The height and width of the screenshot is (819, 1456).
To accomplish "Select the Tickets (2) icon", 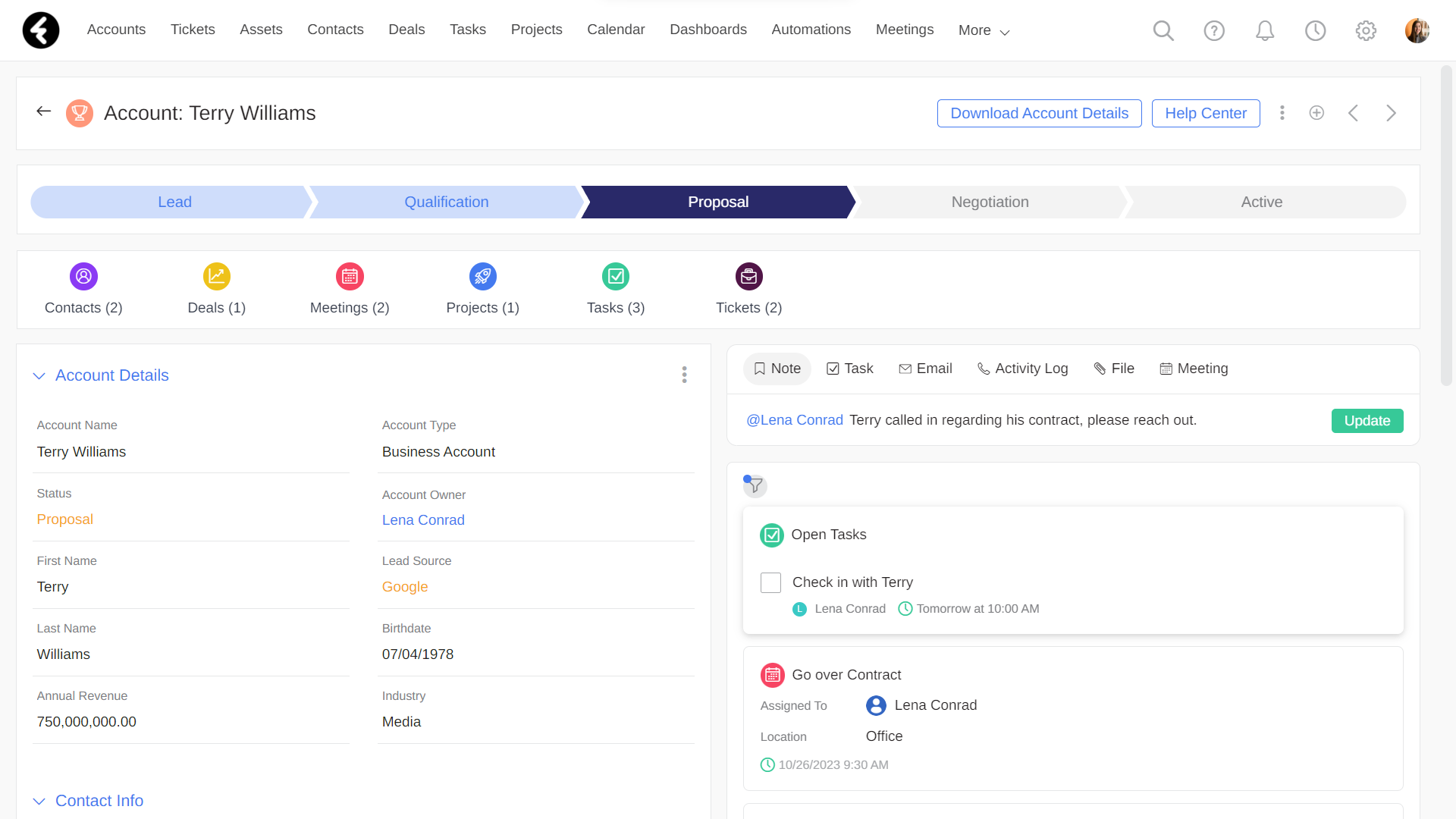I will tap(748, 276).
